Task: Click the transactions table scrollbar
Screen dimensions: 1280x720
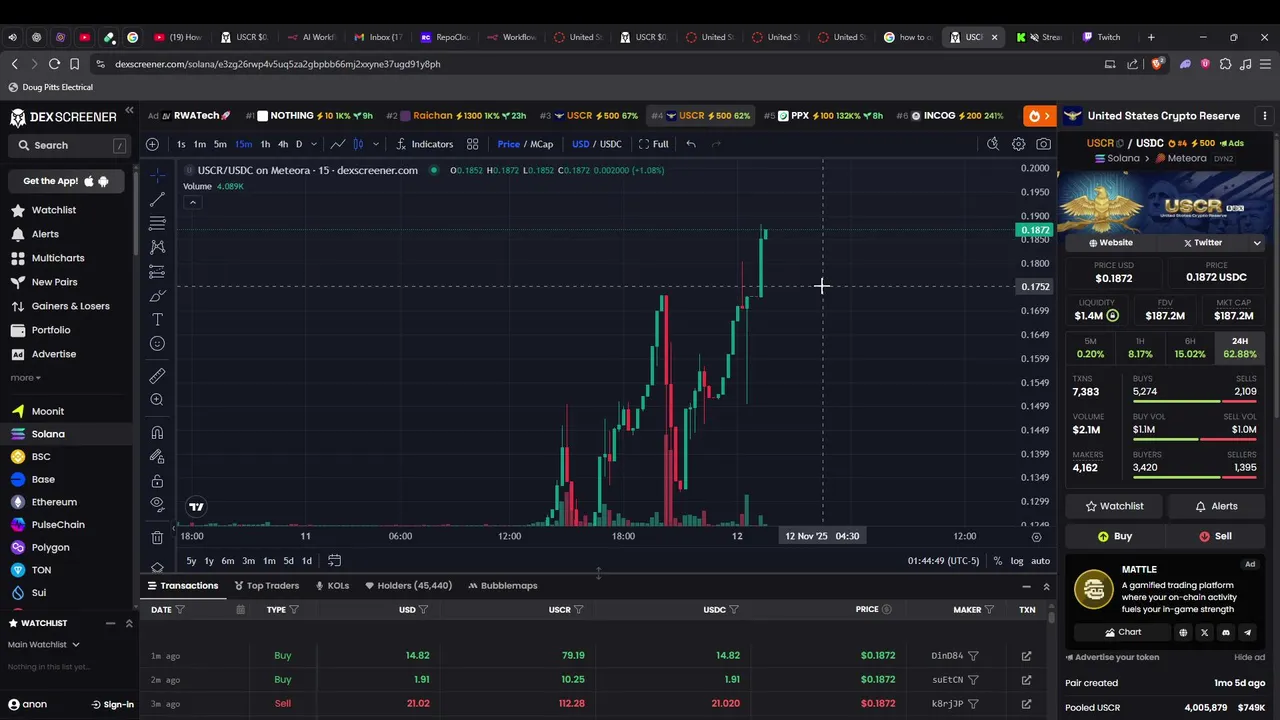Action: 1051,618
